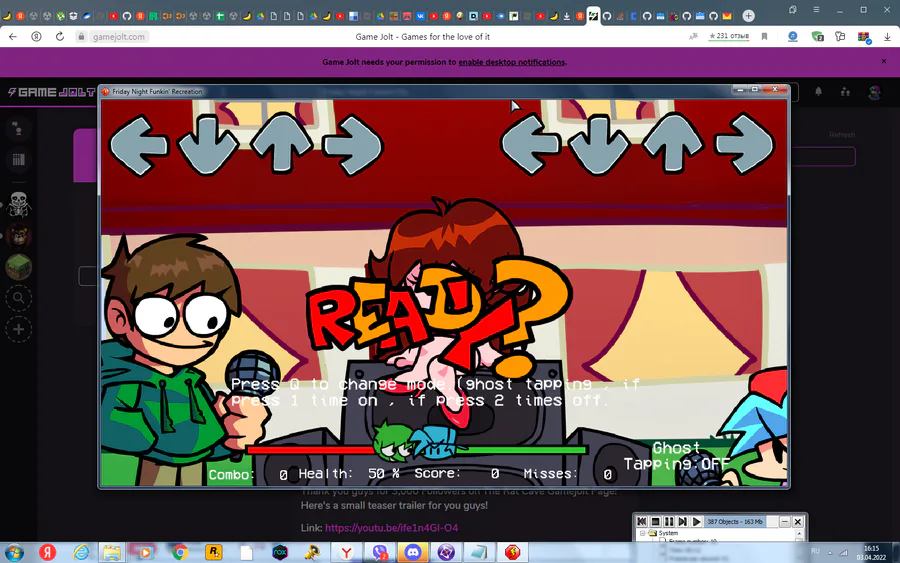This screenshot has width=900, height=563.
Task: Click the opponent's right arrow receptor
Action: [x=352, y=145]
